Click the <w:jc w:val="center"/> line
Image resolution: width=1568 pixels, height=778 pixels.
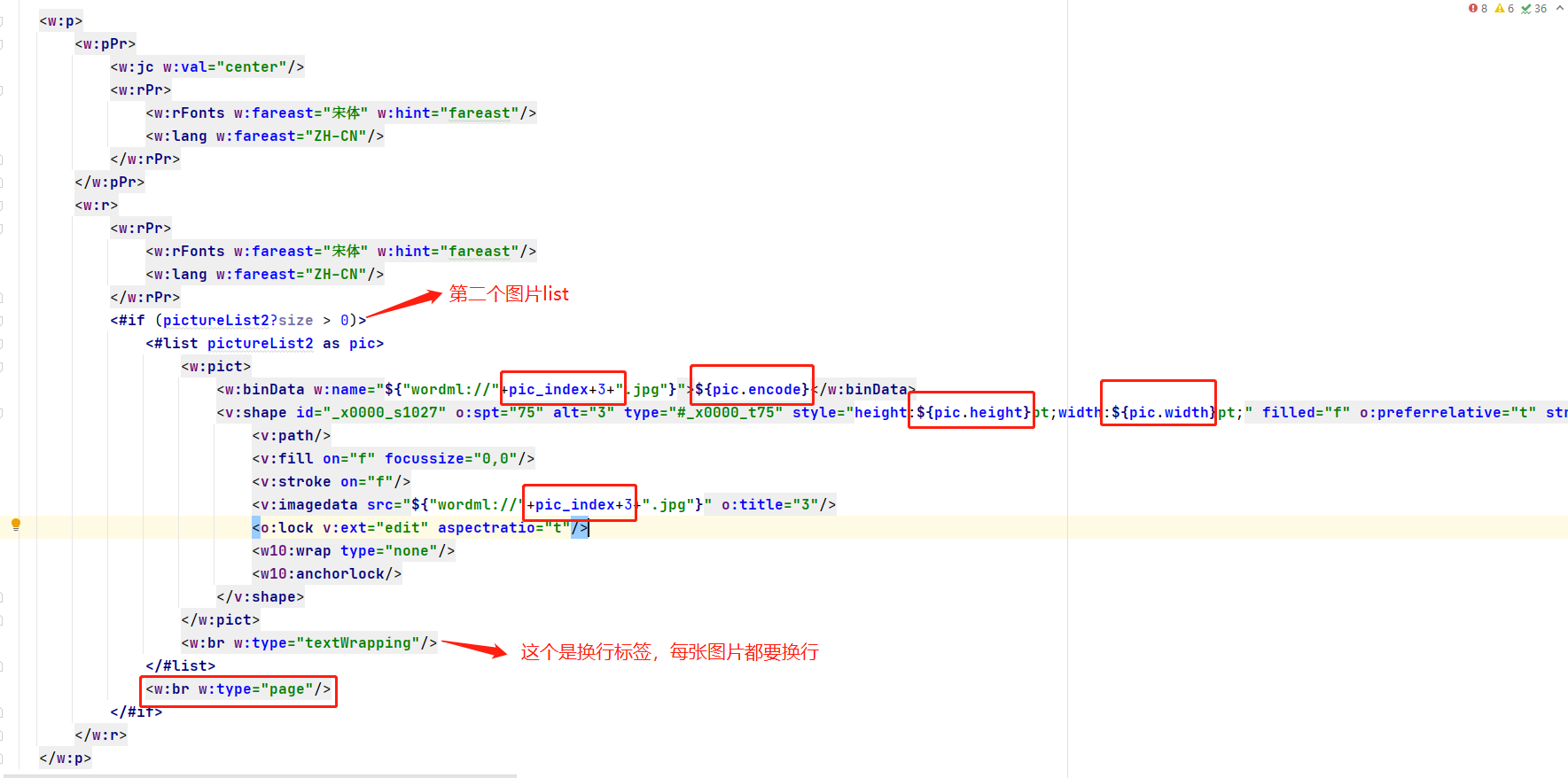click(207, 66)
